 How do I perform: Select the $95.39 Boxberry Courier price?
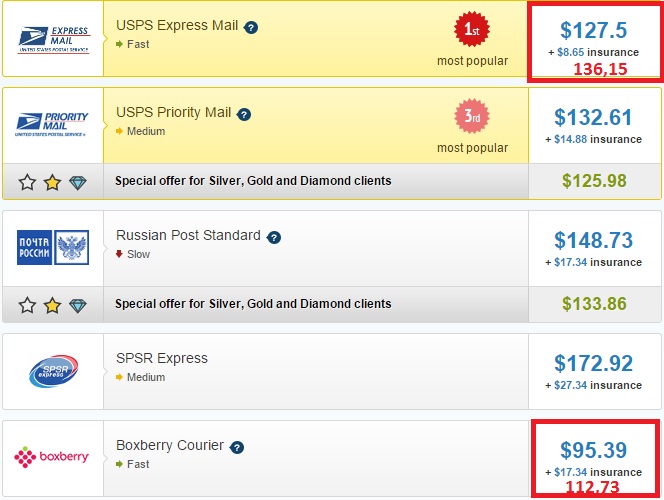pyautogui.click(x=594, y=450)
